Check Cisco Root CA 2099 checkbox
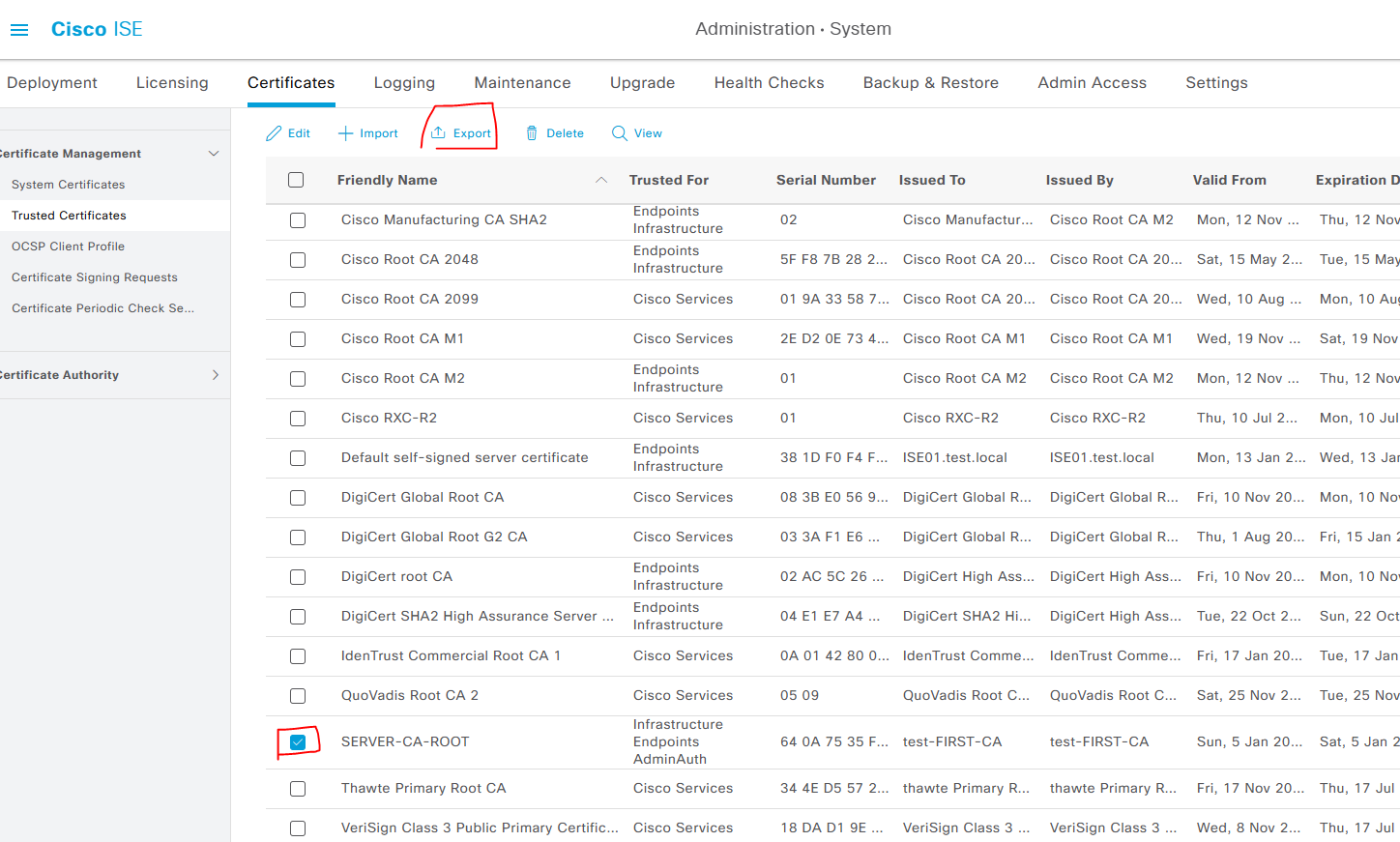Viewport: 1400px width, 842px height. (298, 300)
